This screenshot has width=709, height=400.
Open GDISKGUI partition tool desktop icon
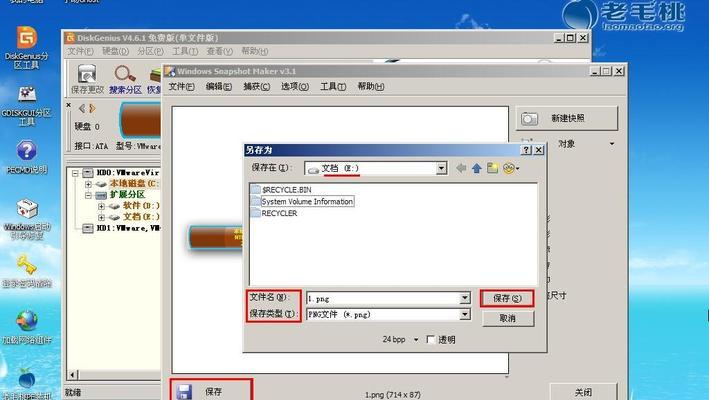point(27,105)
